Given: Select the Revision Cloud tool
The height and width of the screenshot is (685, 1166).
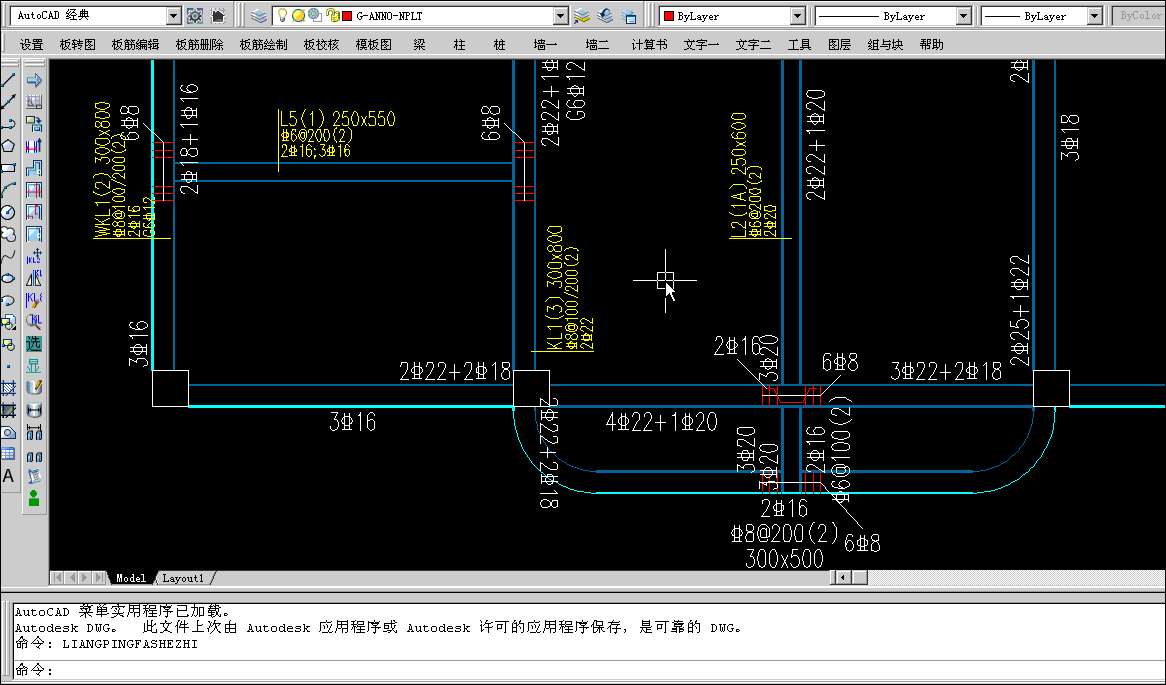Looking at the screenshot, I should pyautogui.click(x=8, y=234).
